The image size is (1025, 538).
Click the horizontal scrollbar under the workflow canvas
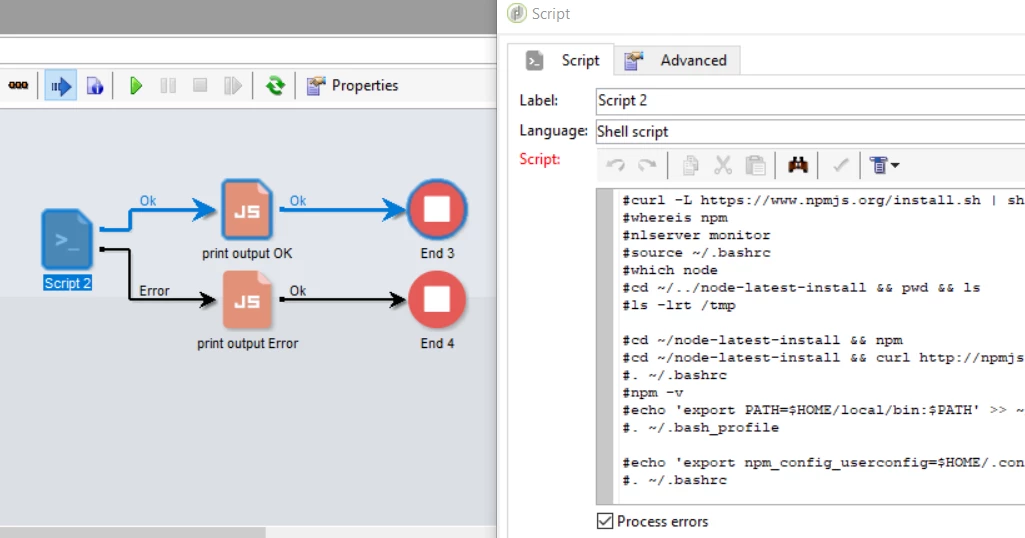coord(133,532)
